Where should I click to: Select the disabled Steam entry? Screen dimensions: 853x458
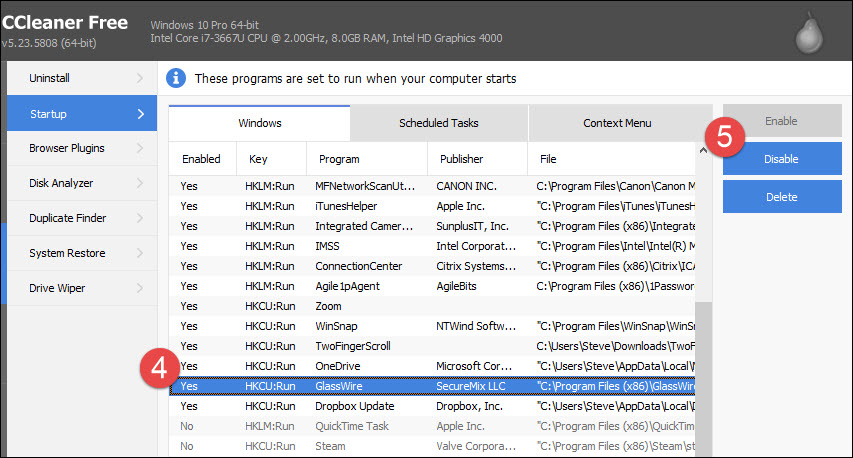tap(432, 446)
